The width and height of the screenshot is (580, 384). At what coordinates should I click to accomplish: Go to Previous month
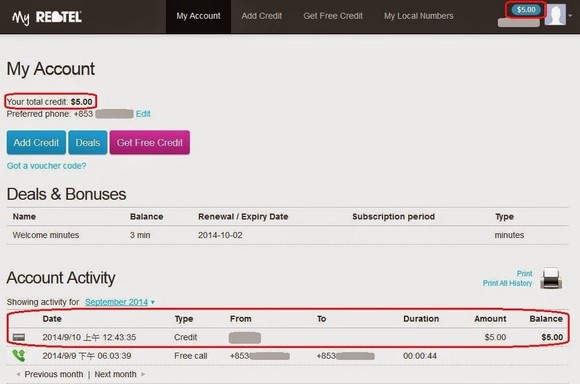(x=54, y=374)
